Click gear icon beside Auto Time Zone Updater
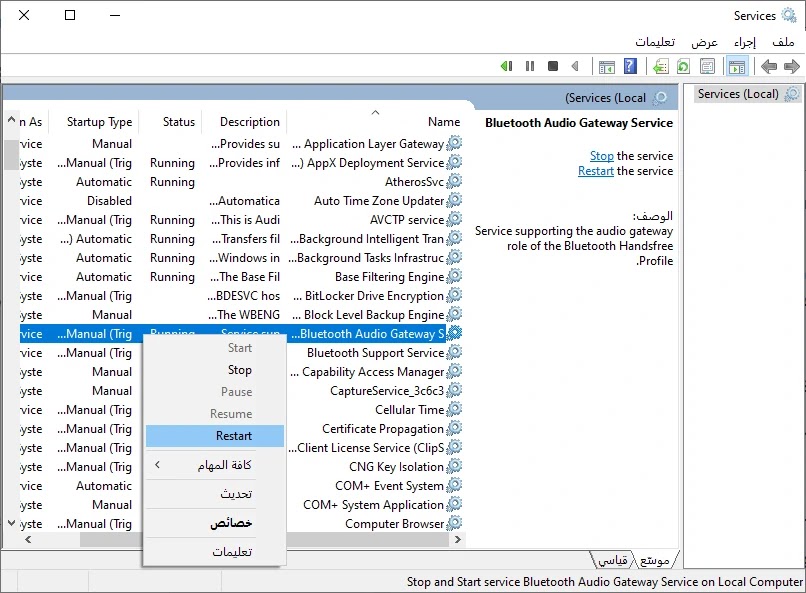 [x=454, y=200]
